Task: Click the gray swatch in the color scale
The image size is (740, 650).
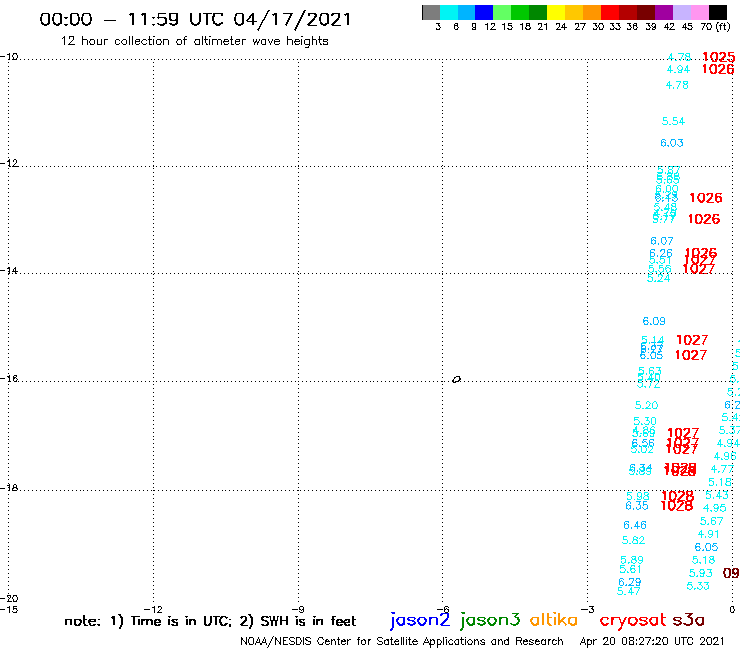Action: coord(431,12)
